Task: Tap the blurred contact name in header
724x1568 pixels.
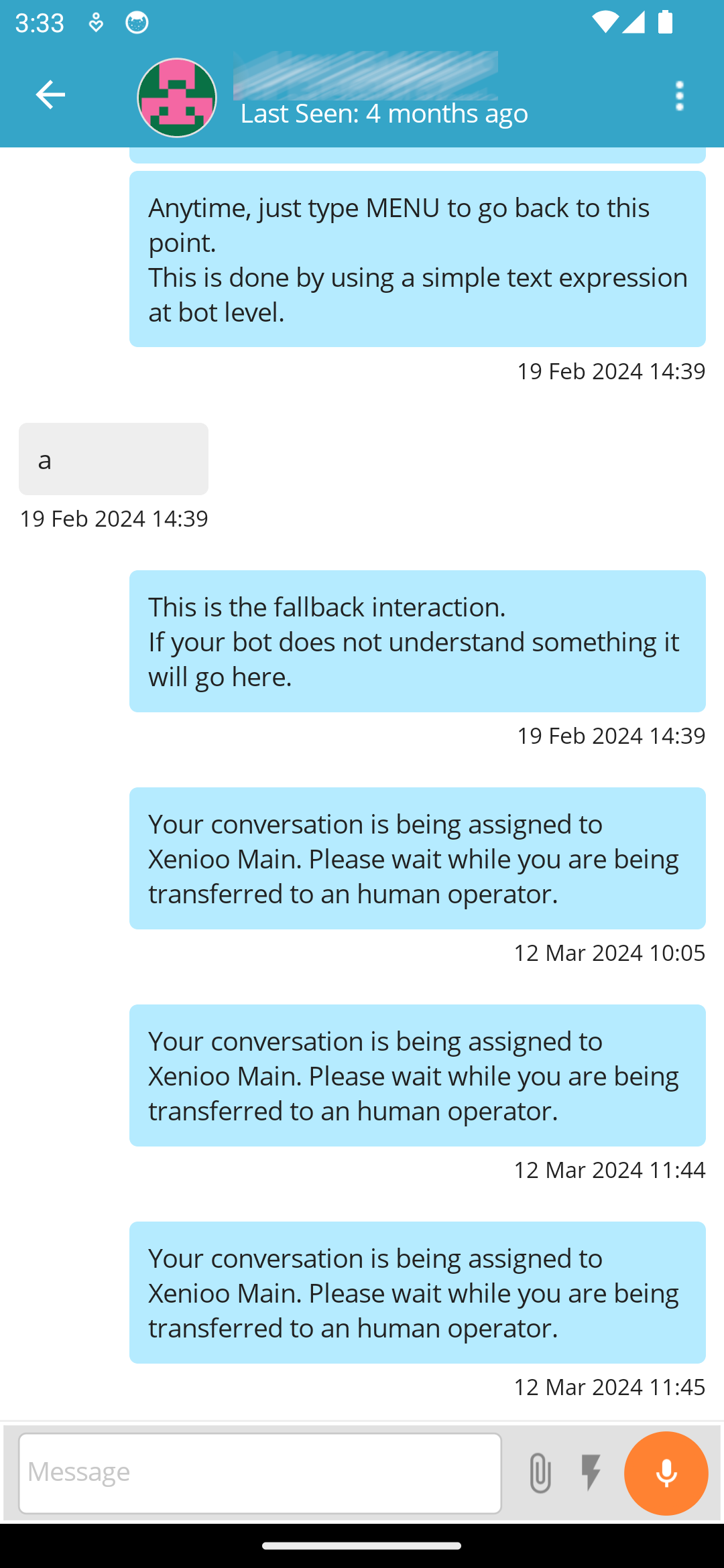Action: (x=365, y=74)
